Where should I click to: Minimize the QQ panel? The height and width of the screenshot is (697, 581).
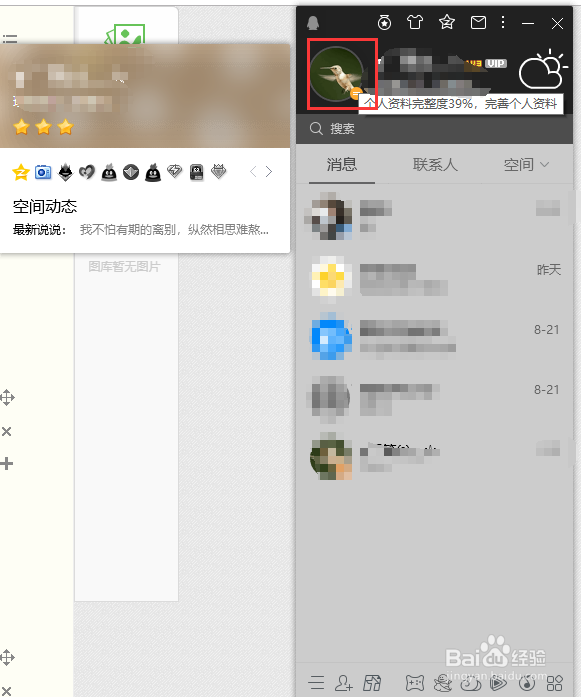[x=528, y=23]
